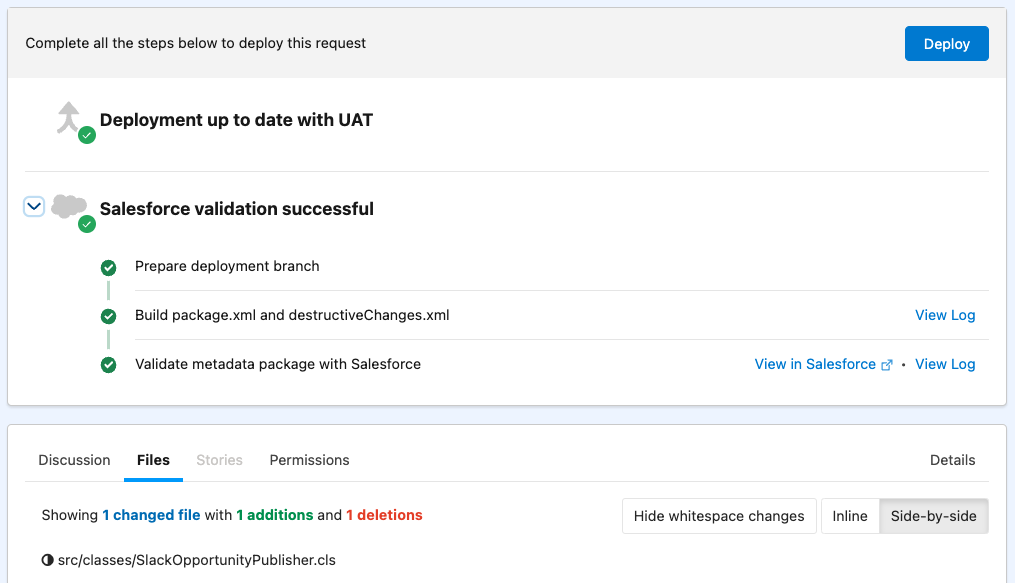1015x583 pixels.
Task: Click check icon beside Prepare deployment branch
Action: 108,267
